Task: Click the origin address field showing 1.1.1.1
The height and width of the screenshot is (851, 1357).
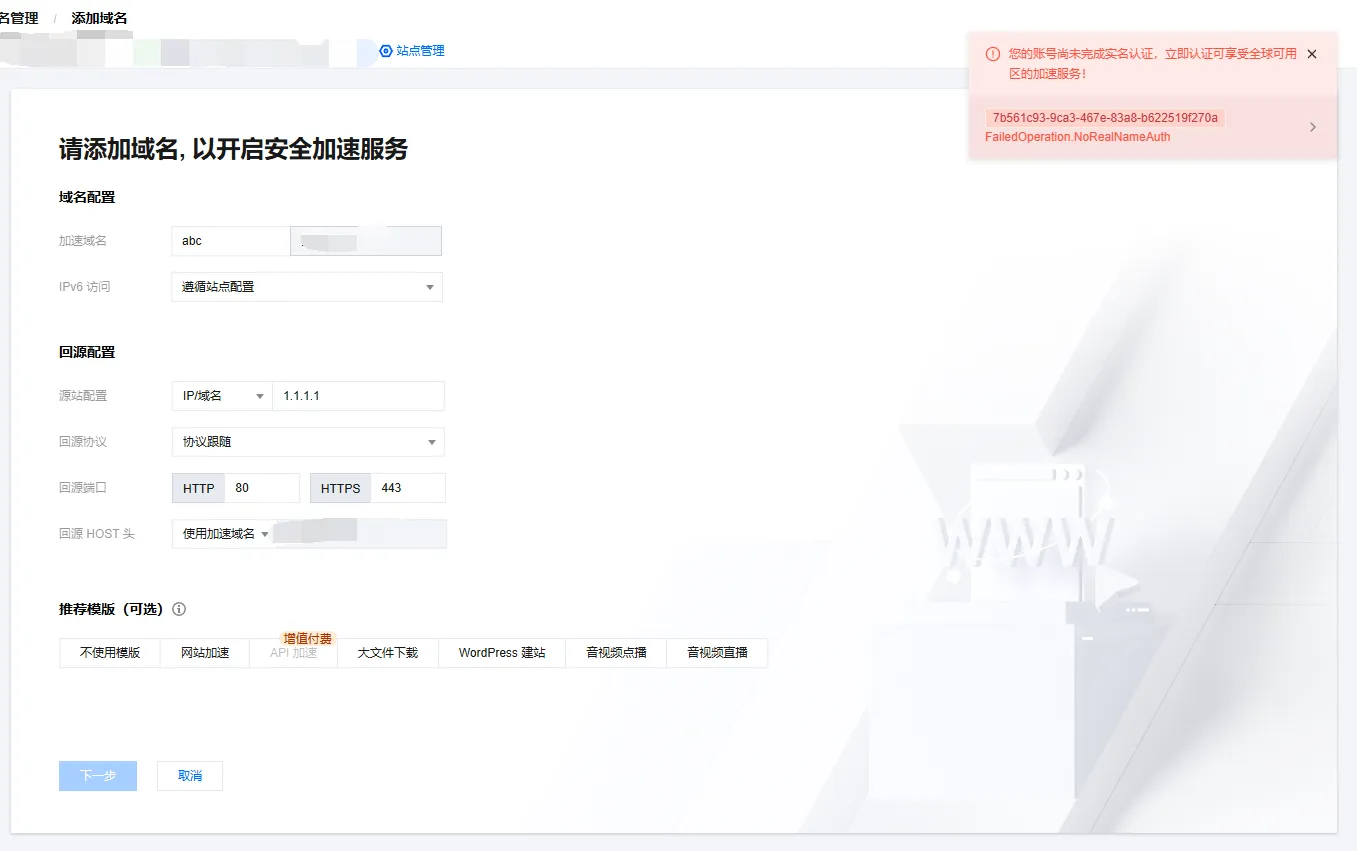Action: pos(357,396)
